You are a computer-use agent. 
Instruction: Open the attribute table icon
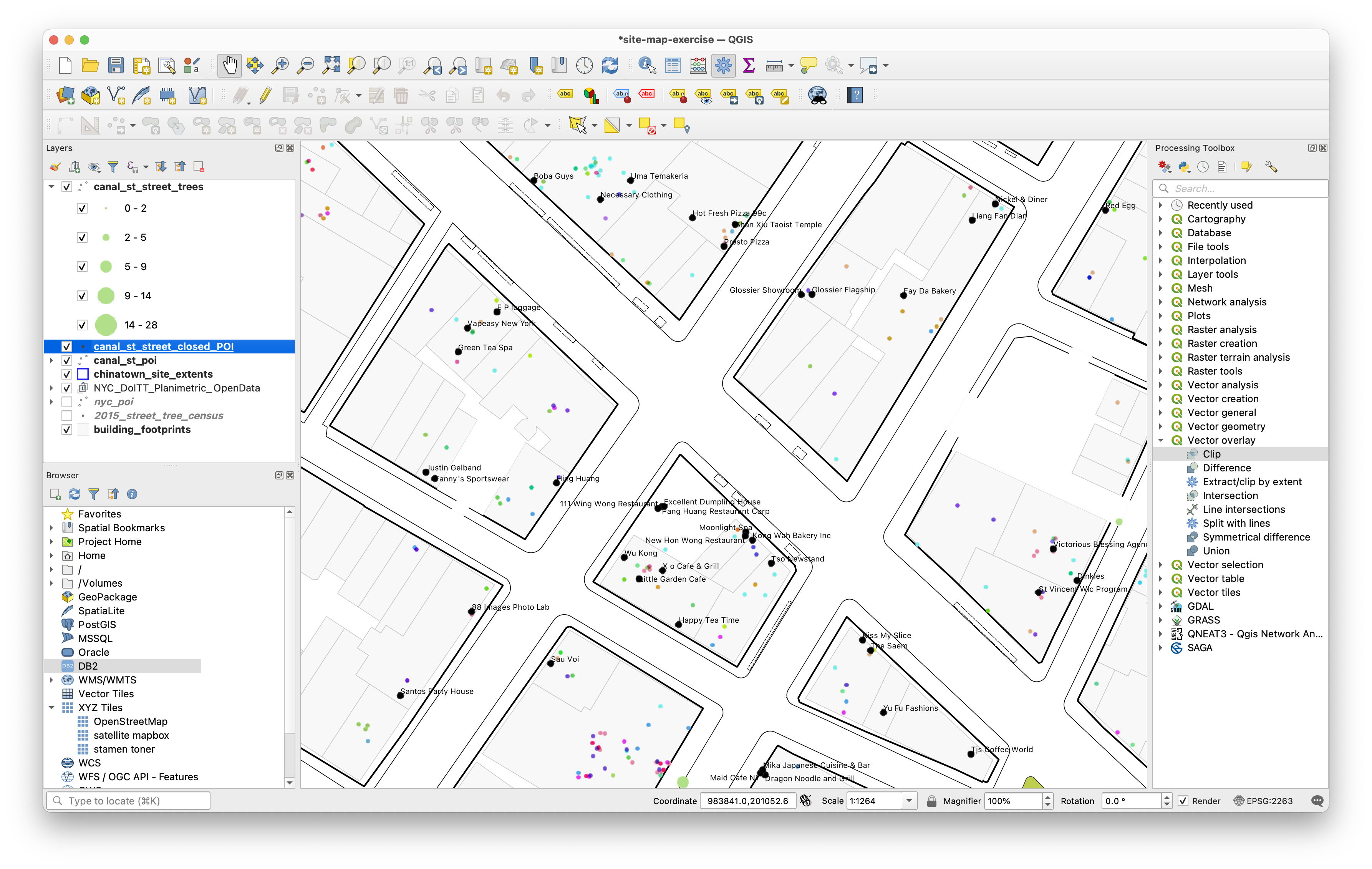(673, 66)
